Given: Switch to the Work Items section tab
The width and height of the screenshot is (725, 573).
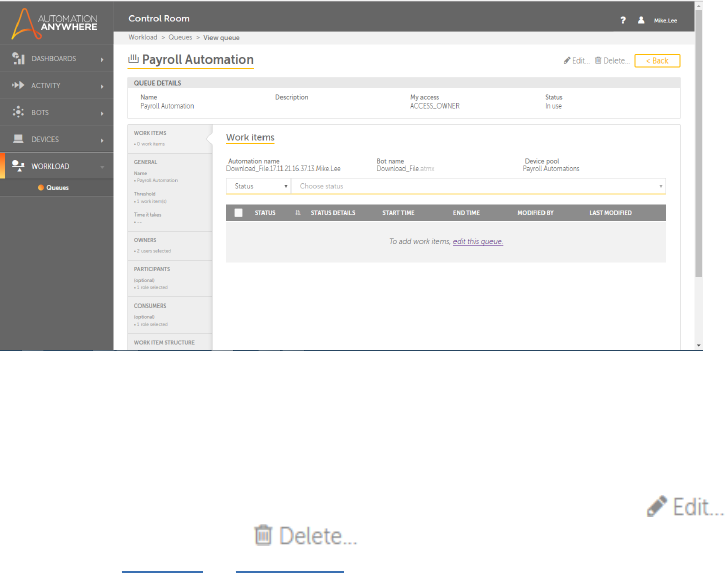Looking at the screenshot, I should coord(170,138).
